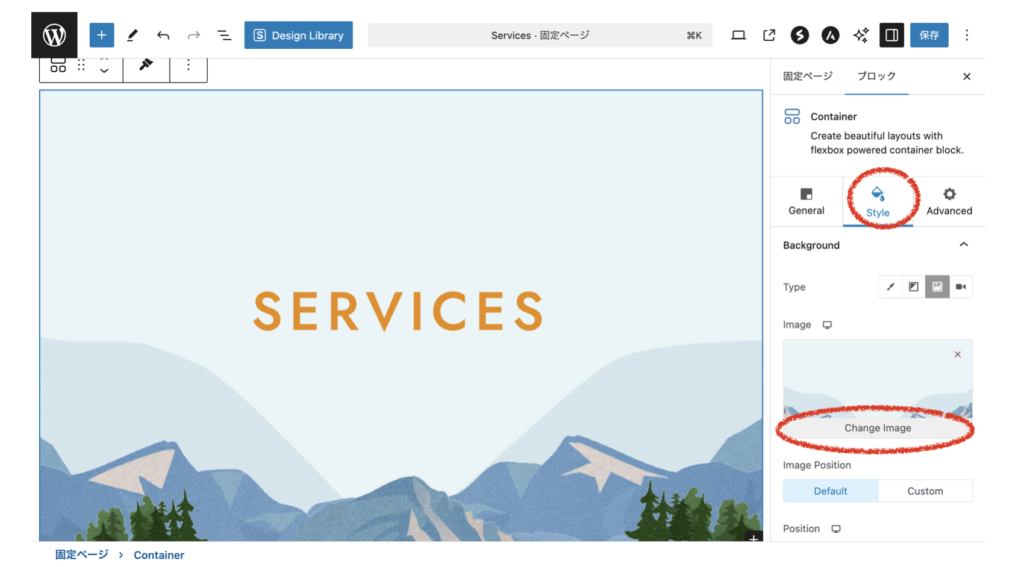The image size is (1024, 567).
Task: Select video background type
Action: tap(960, 287)
